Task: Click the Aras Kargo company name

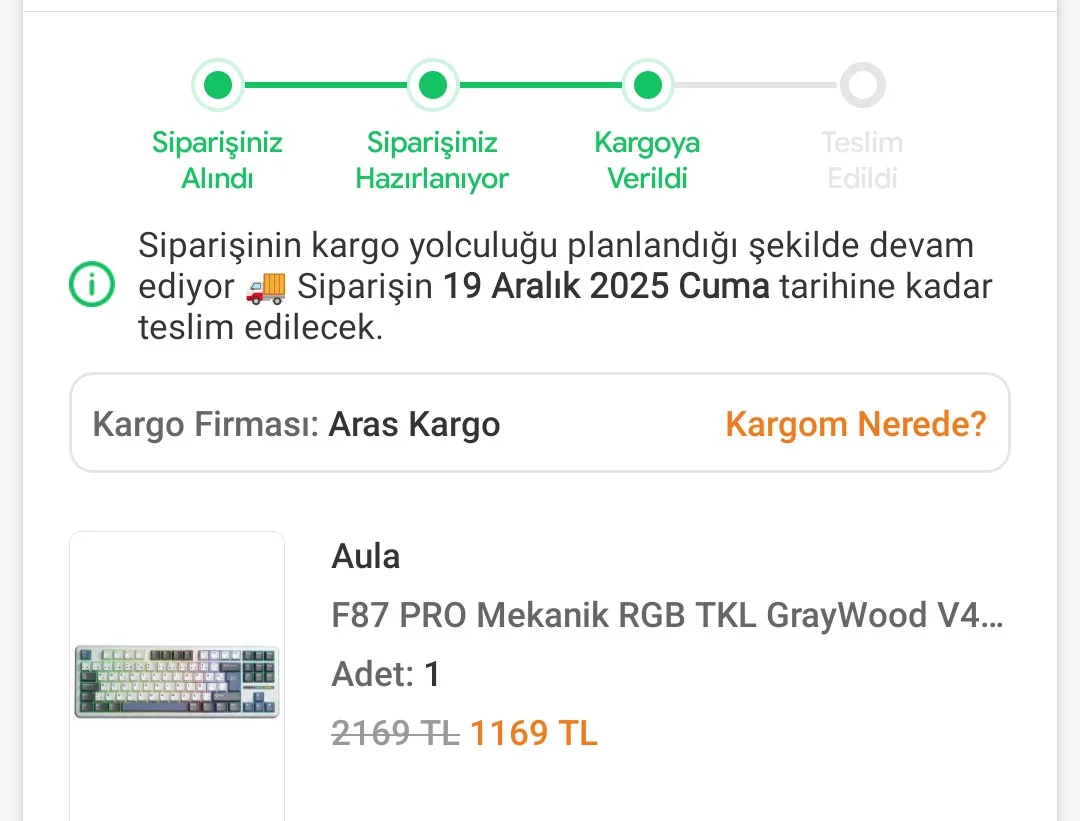Action: (x=414, y=424)
